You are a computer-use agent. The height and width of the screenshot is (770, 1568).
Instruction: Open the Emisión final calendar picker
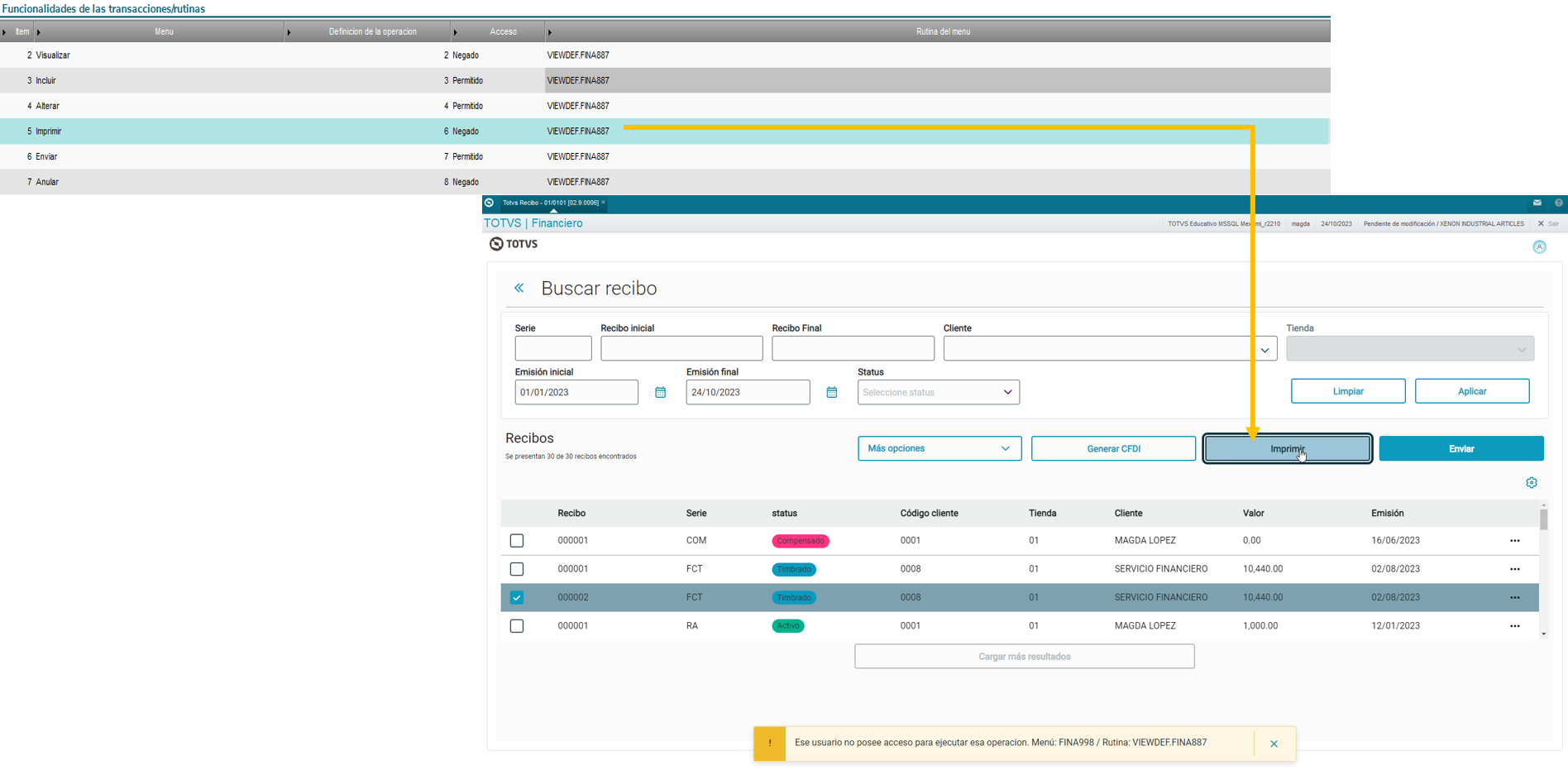831,392
